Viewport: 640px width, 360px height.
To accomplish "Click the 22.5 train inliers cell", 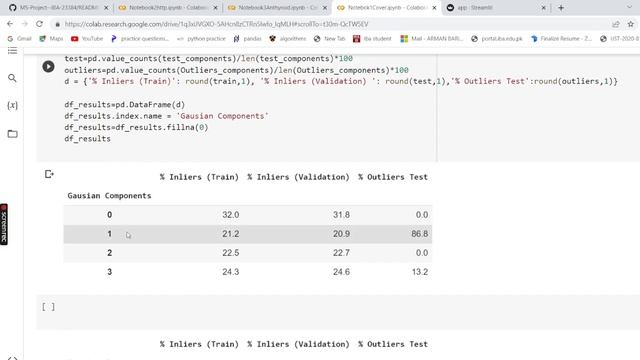I will 231,253.
